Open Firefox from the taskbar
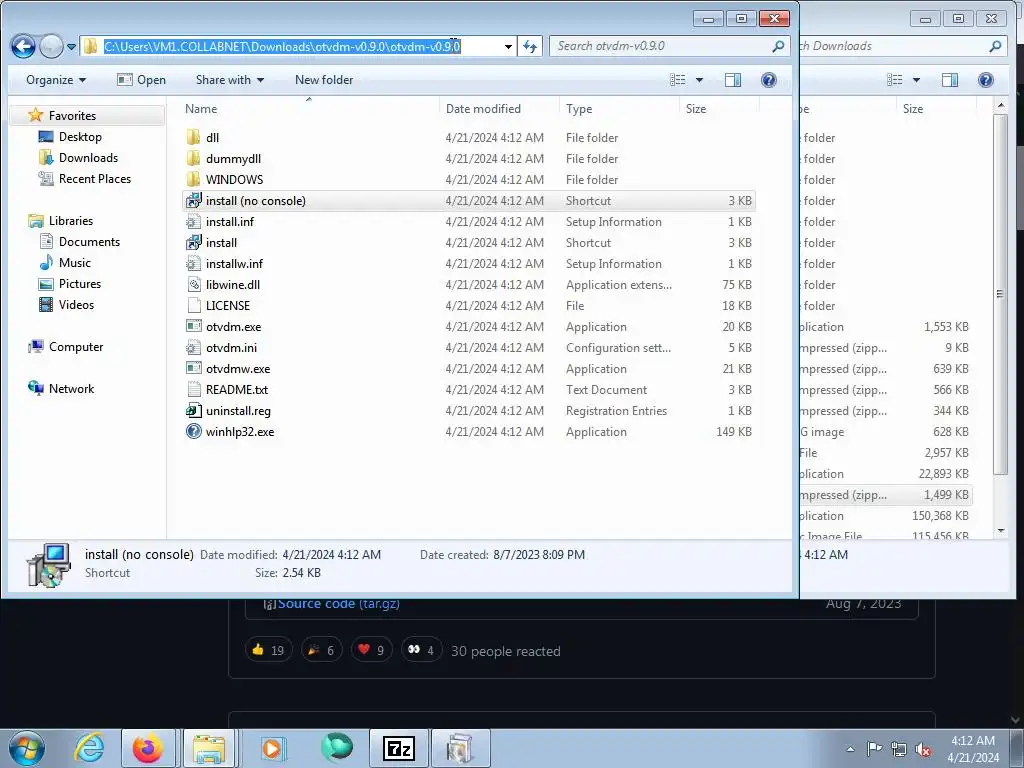The height and width of the screenshot is (768, 1024). (148, 748)
